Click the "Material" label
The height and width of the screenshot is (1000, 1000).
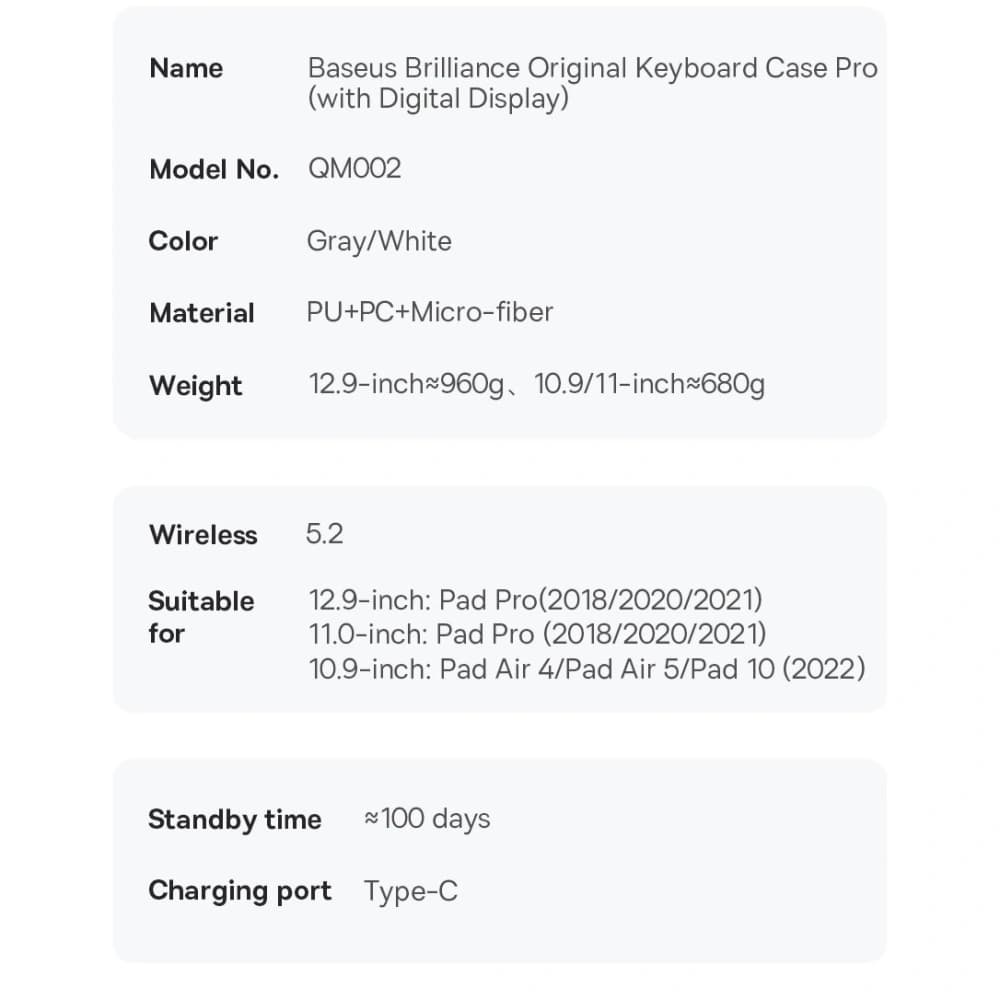coord(202,313)
